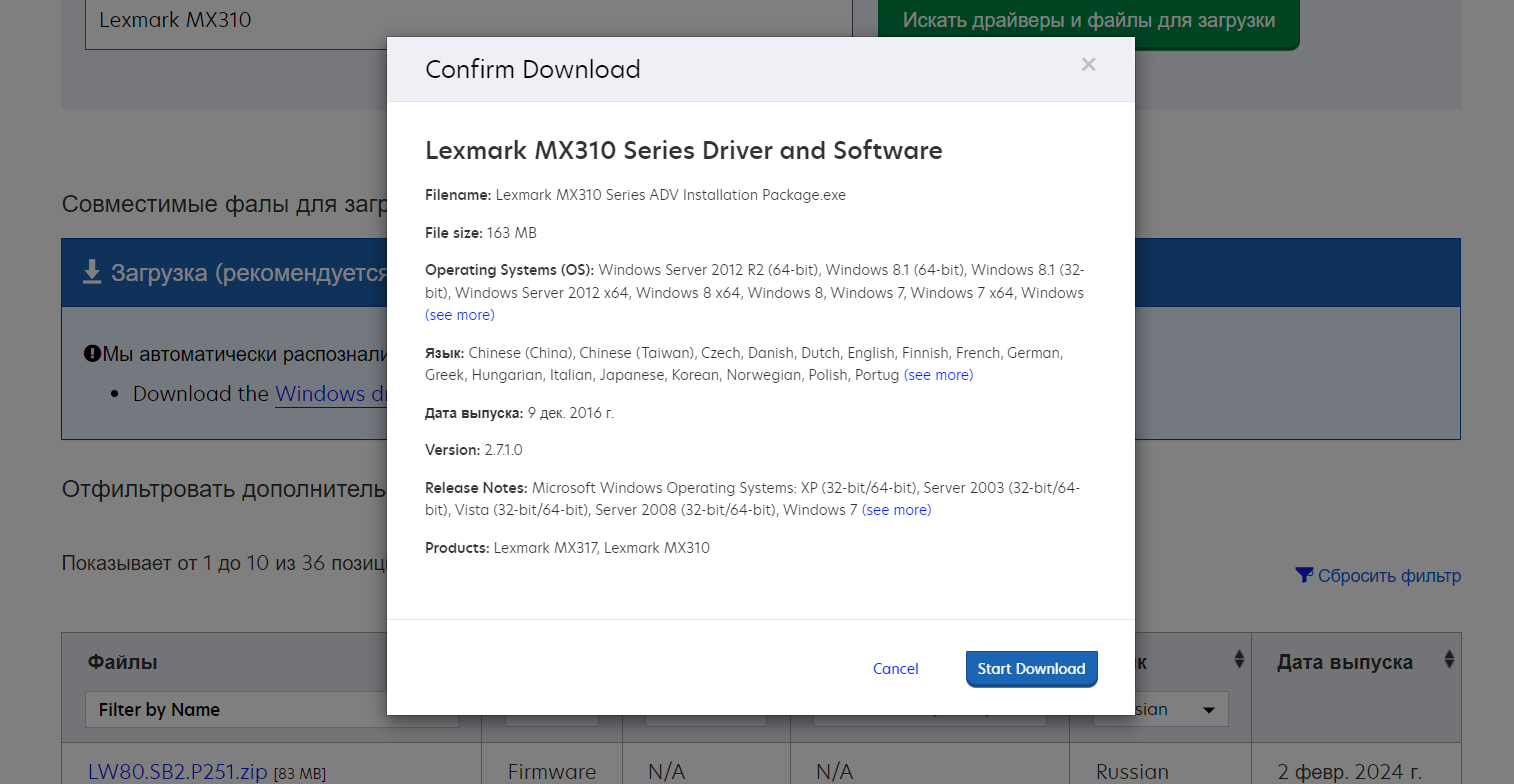The height and width of the screenshot is (784, 1514).
Task: Open the Windows driver link
Action: (x=332, y=394)
